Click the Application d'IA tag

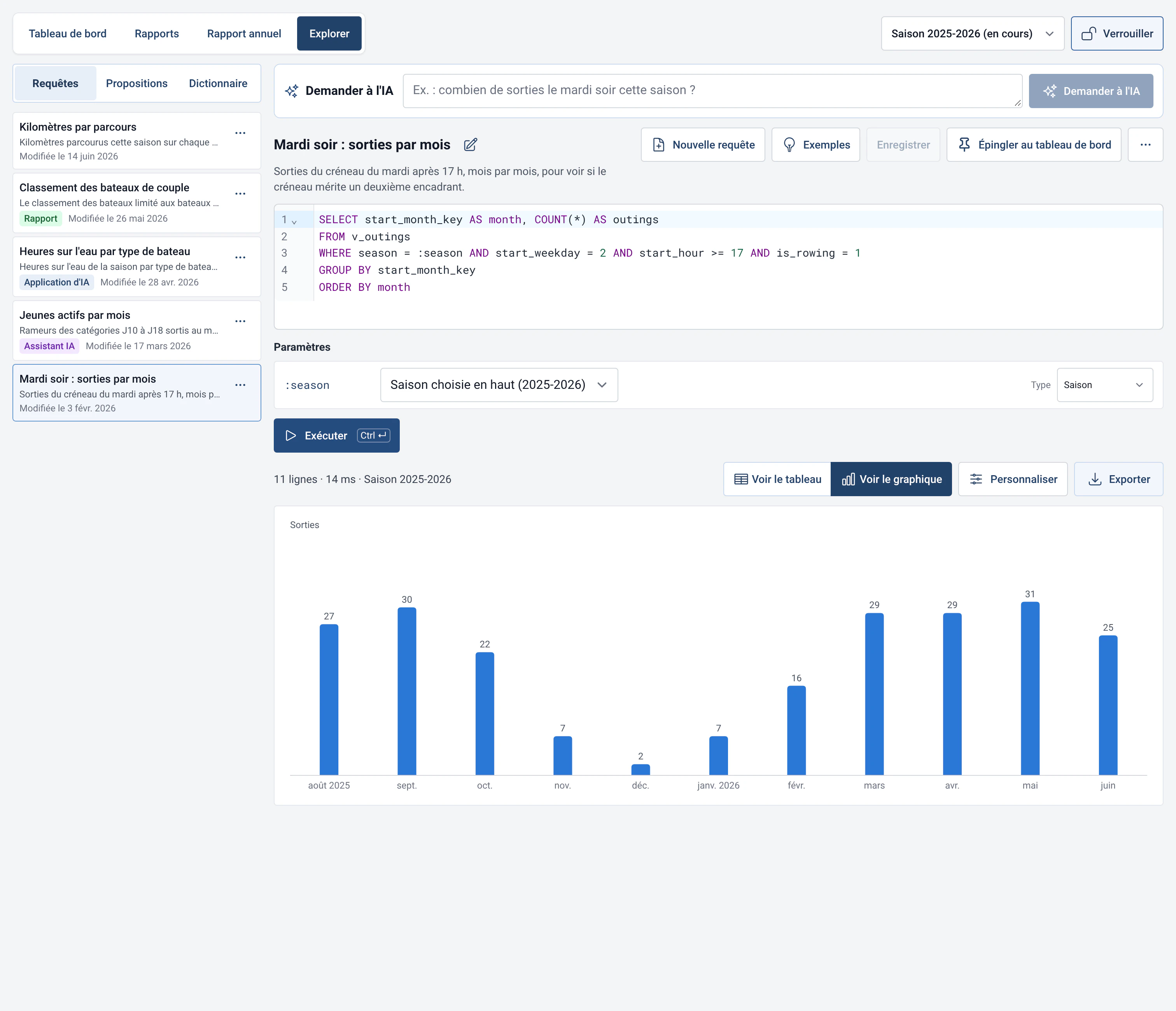pos(56,282)
